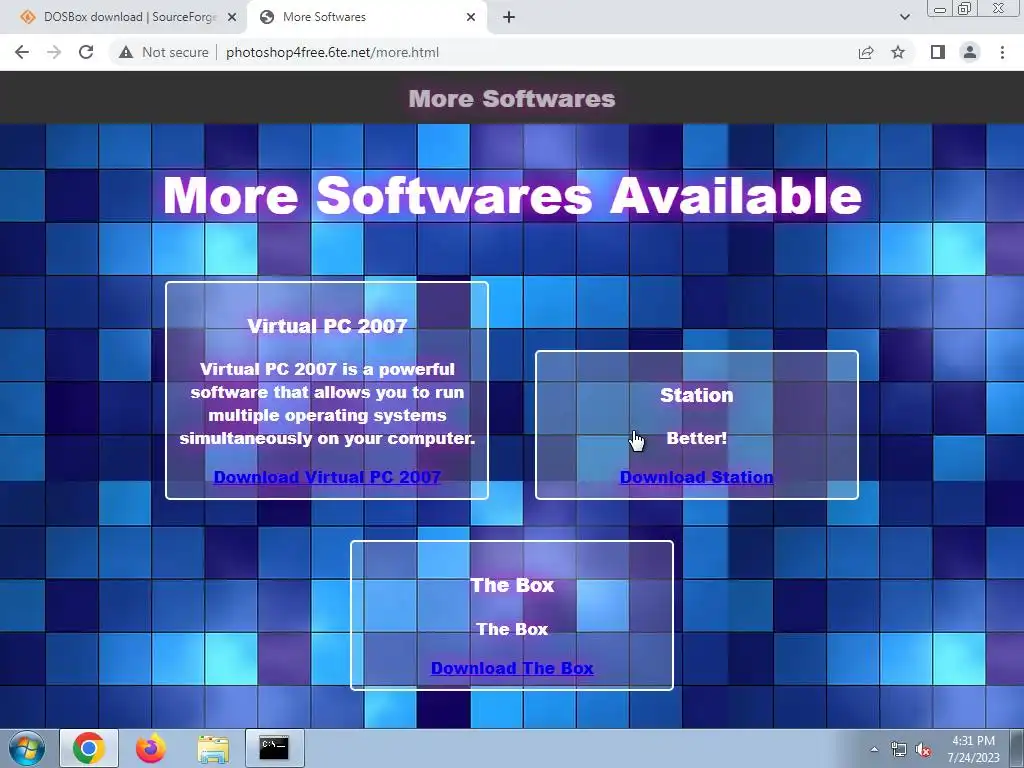Launch Firefox from the taskbar

pyautogui.click(x=151, y=748)
